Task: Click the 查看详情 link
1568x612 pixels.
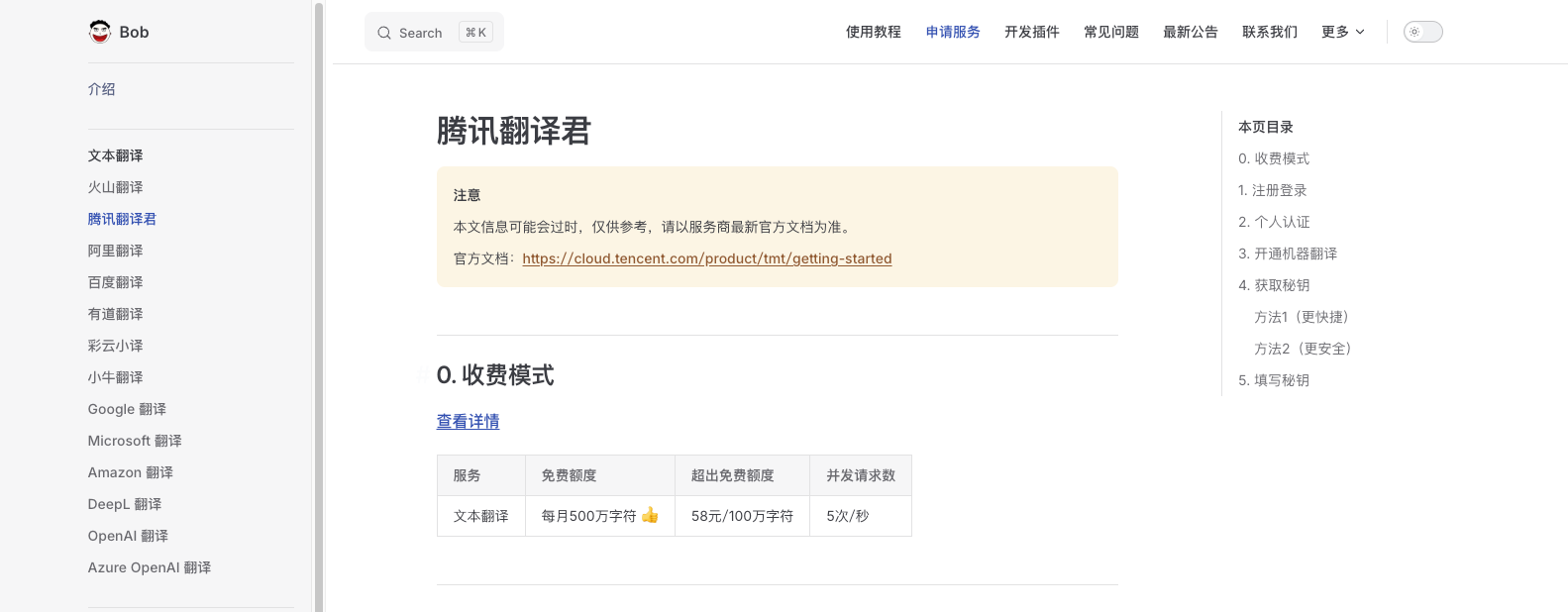Action: (x=468, y=422)
